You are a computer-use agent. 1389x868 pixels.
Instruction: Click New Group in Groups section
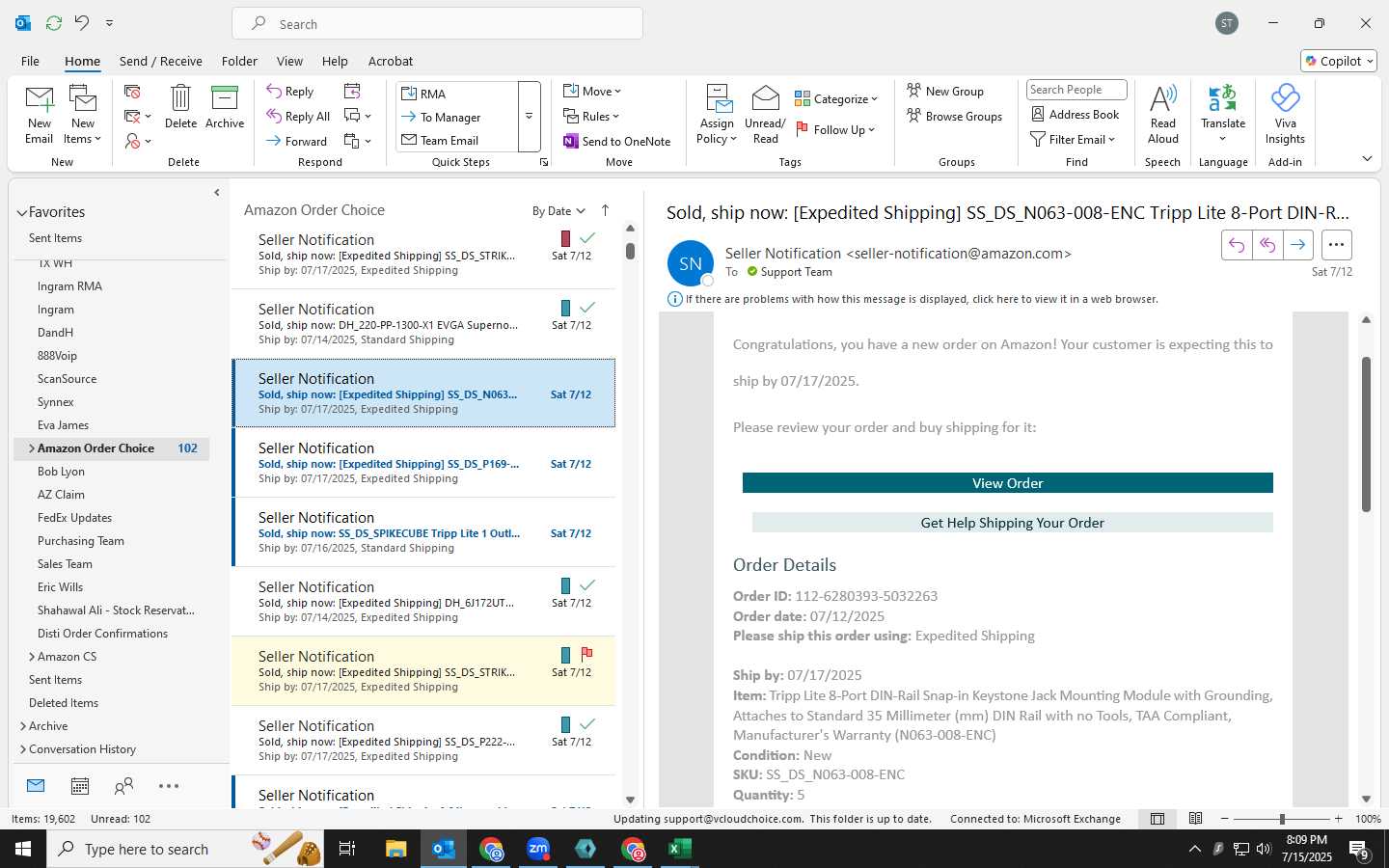[x=945, y=91]
